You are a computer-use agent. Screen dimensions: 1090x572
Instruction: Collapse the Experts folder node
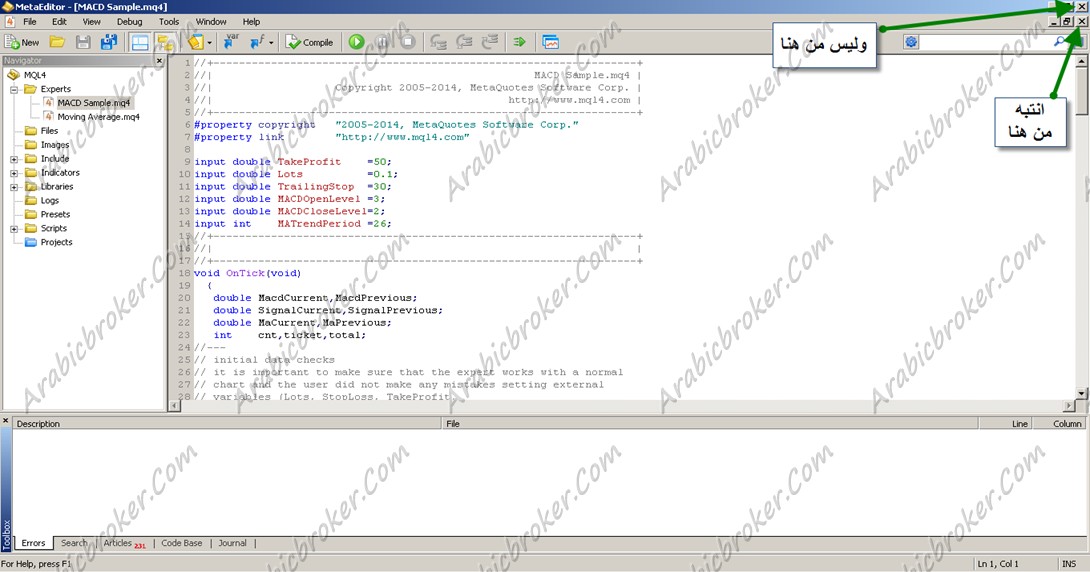coord(14,90)
